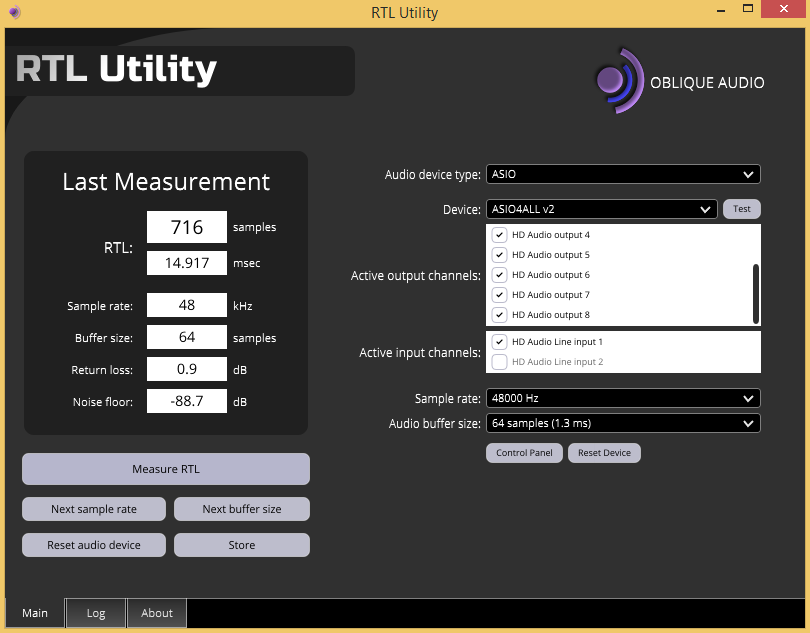Click the Oblique Audio logo
The image size is (810, 633).
679,81
